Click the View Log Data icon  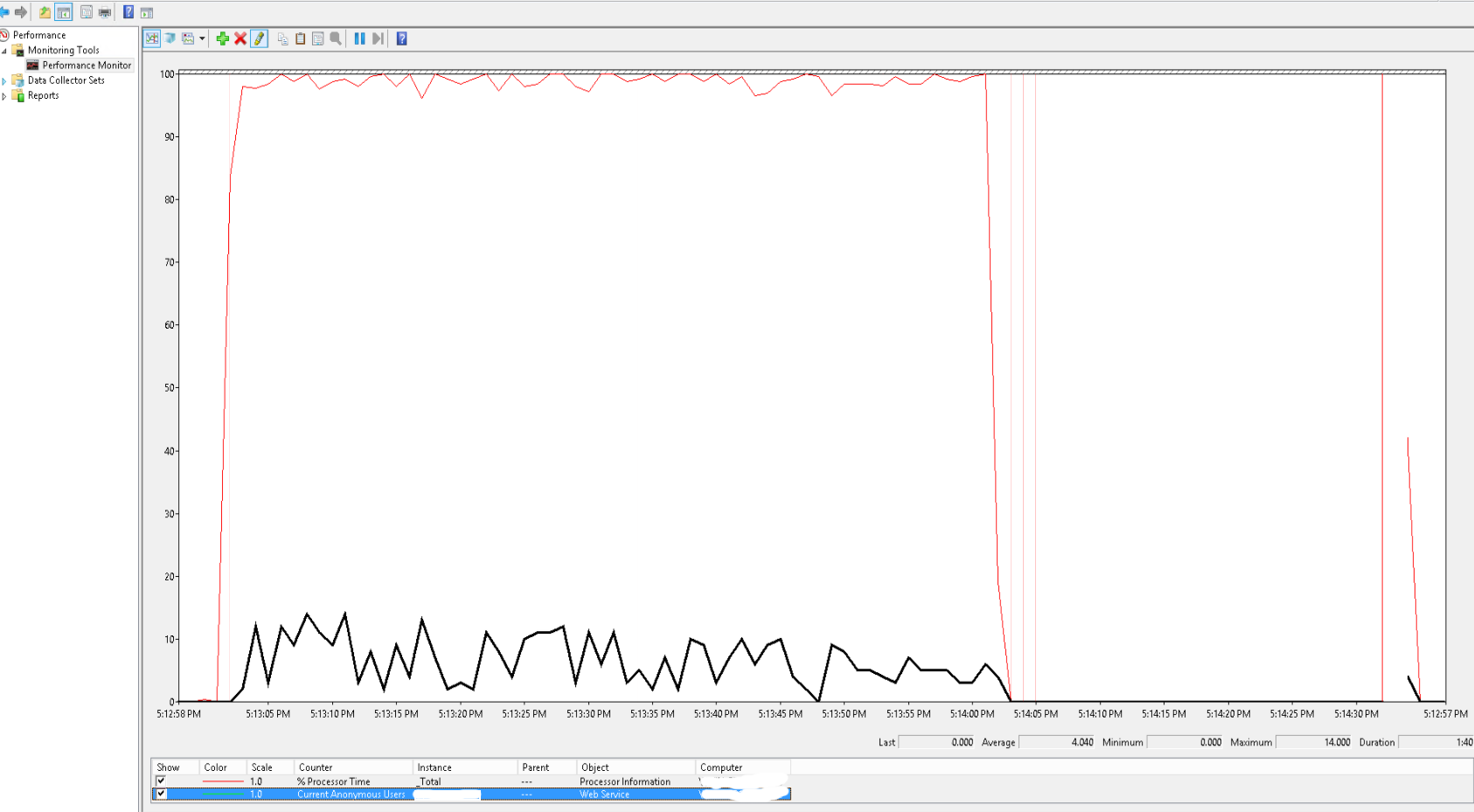(x=170, y=38)
